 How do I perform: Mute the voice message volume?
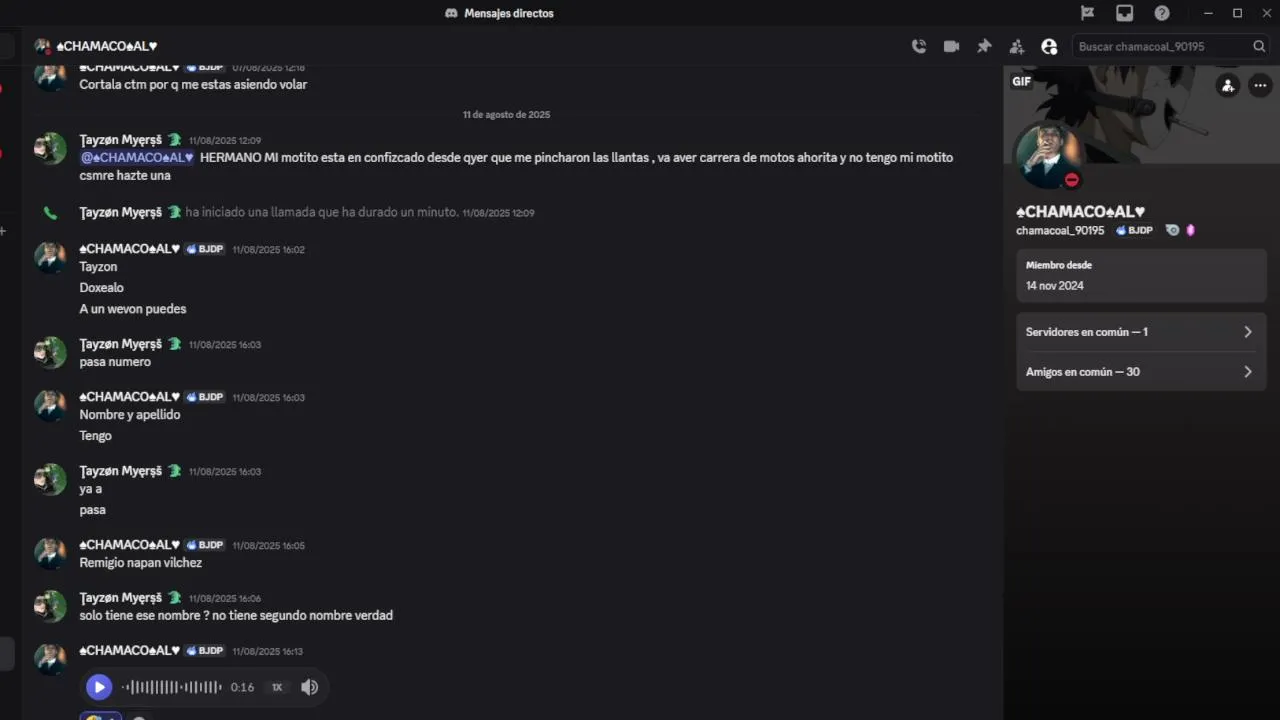(310, 687)
